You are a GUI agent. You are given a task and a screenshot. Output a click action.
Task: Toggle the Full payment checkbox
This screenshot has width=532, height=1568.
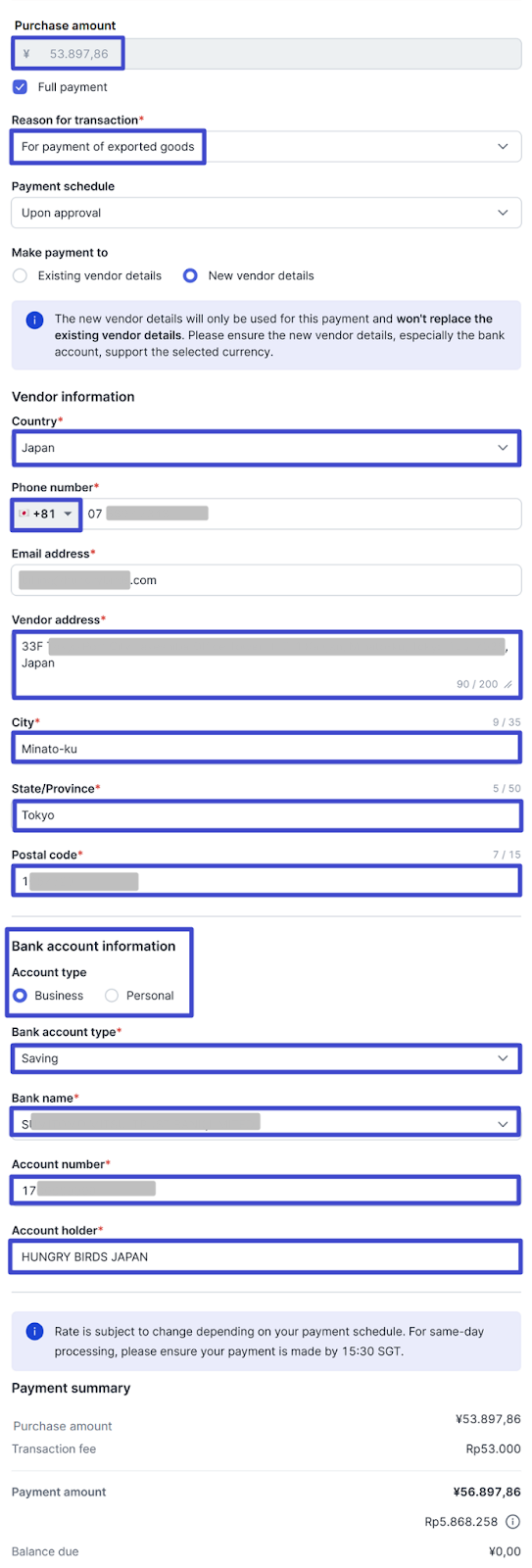[x=20, y=87]
